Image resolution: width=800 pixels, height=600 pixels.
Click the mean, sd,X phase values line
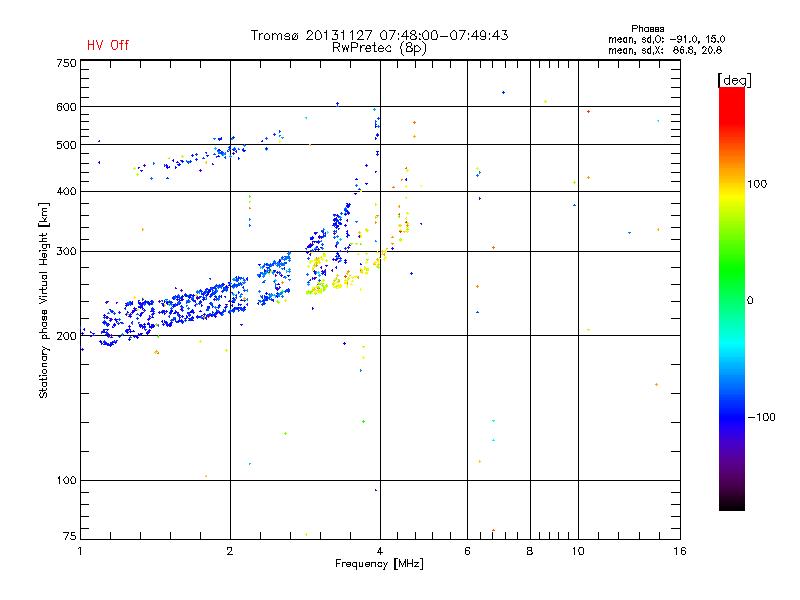click(x=665, y=50)
